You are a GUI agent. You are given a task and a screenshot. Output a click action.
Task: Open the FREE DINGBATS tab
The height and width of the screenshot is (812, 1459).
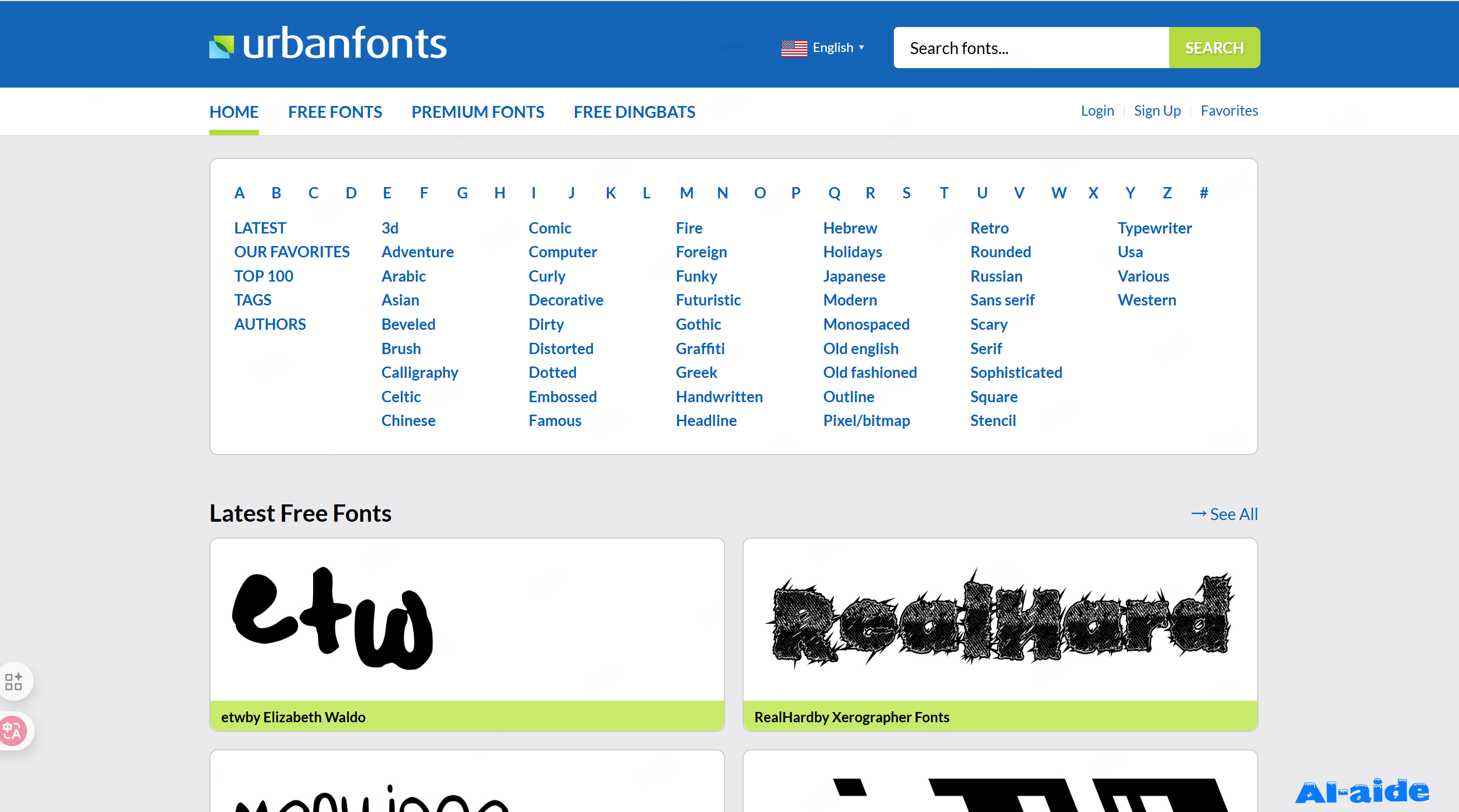634,112
